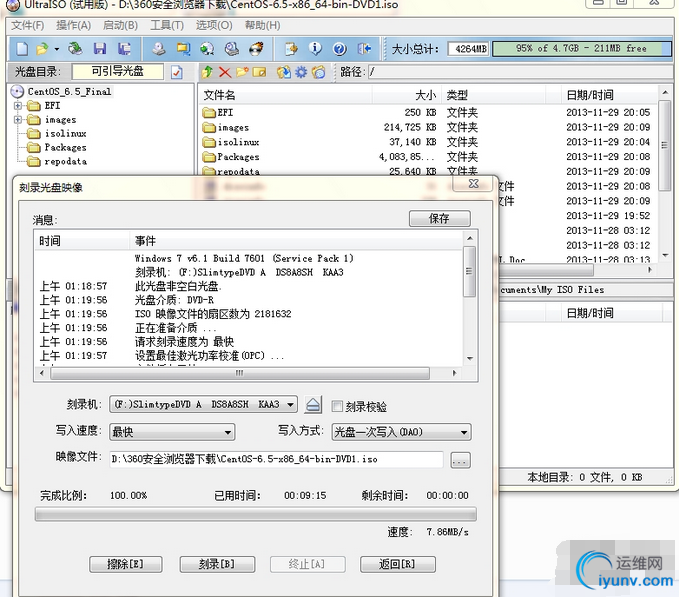Open the 工具(T) menu

[x=167, y=26]
